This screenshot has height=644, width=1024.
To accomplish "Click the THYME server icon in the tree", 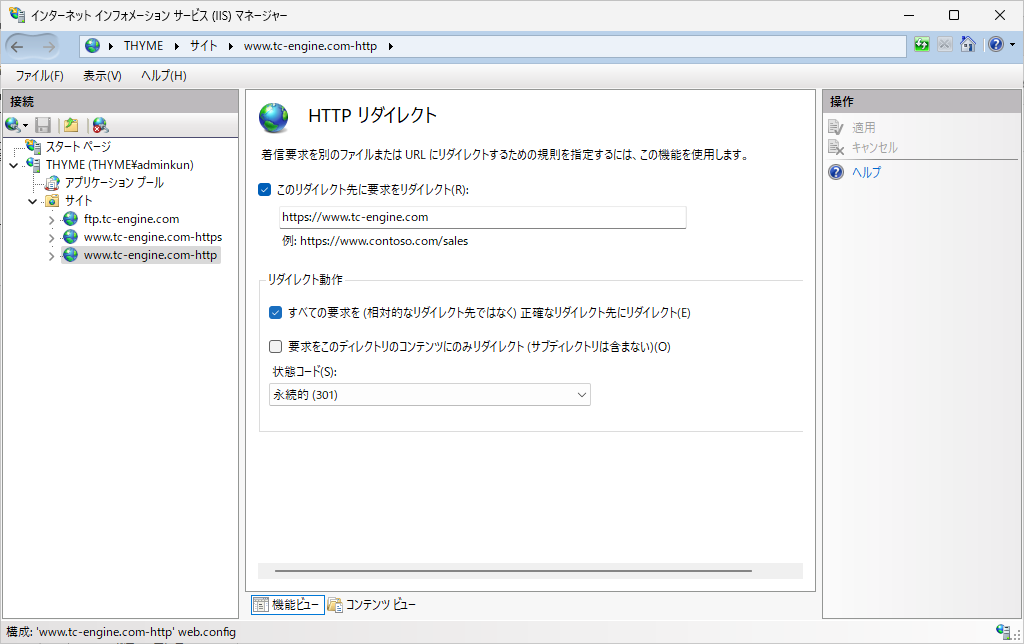I will (x=33, y=164).
